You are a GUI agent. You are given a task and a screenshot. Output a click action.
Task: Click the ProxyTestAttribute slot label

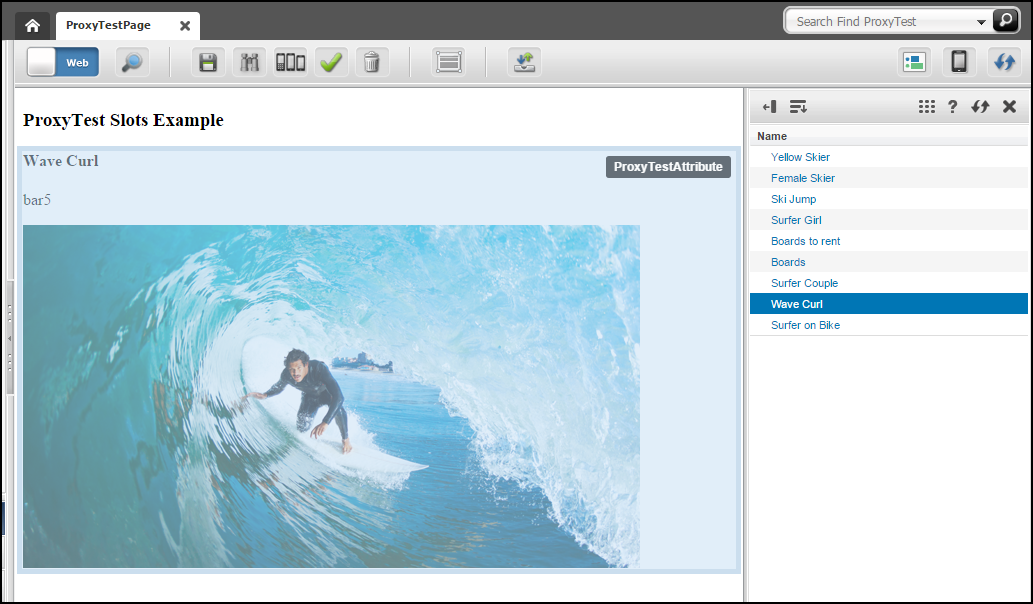click(668, 167)
